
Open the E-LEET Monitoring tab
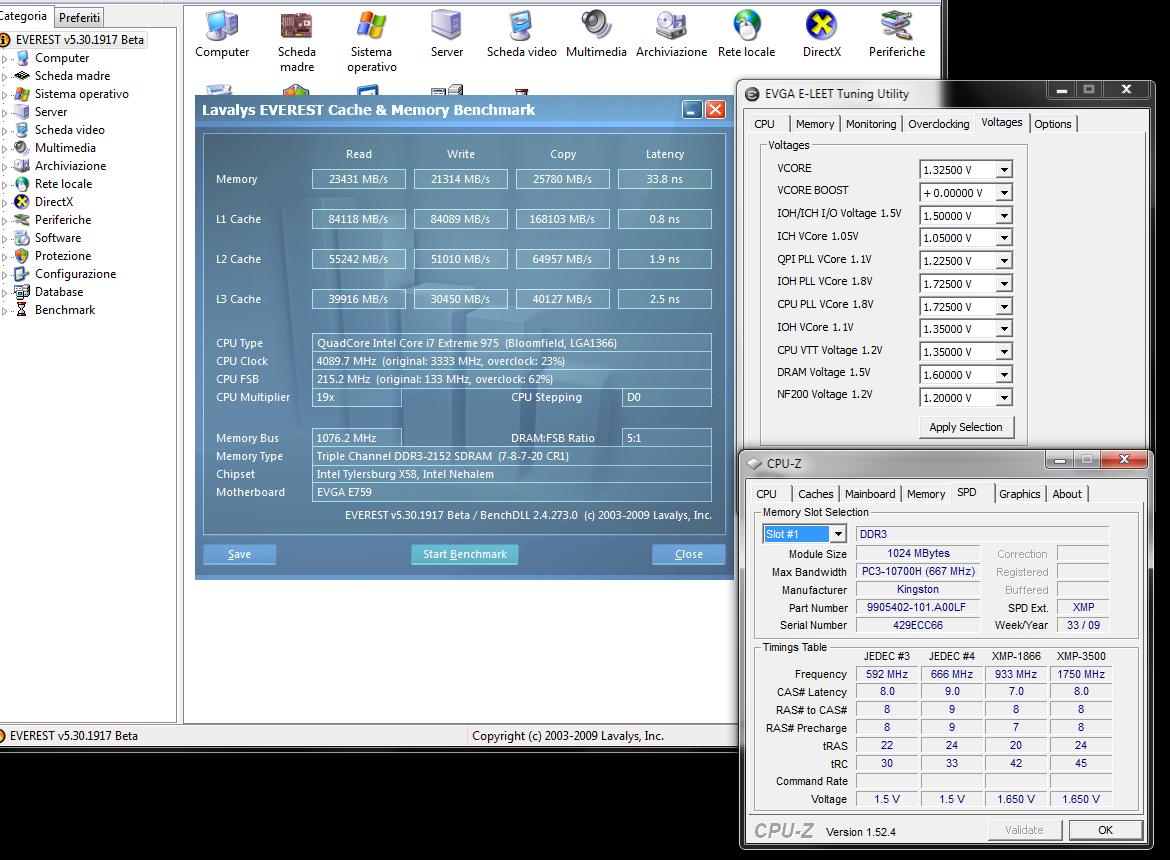(x=871, y=125)
